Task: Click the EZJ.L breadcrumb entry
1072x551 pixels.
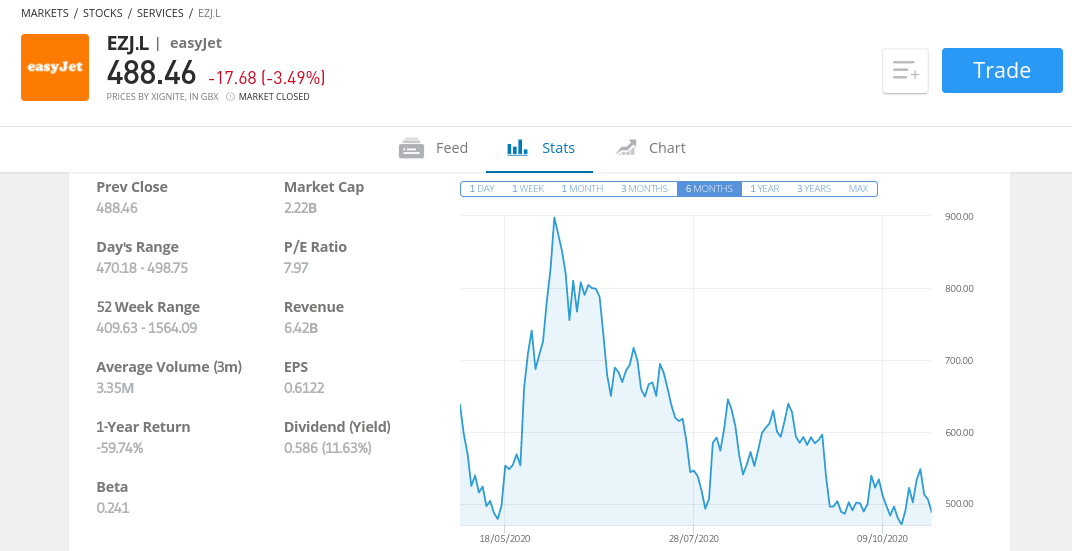Action: (209, 13)
